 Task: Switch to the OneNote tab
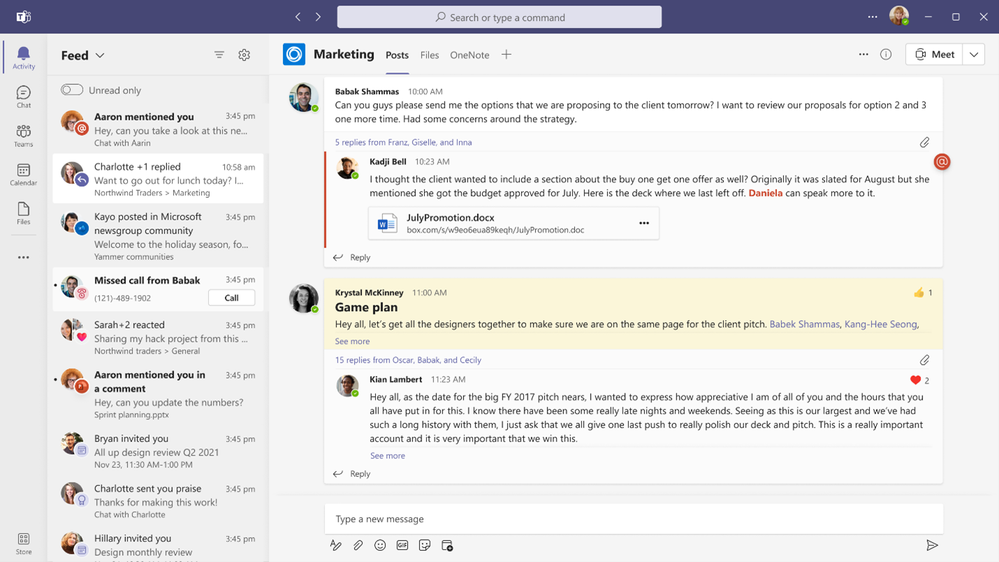coord(470,55)
